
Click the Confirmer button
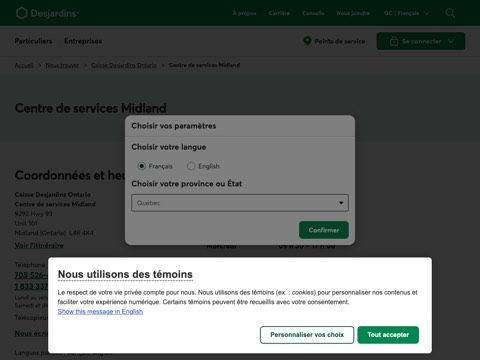click(x=324, y=230)
